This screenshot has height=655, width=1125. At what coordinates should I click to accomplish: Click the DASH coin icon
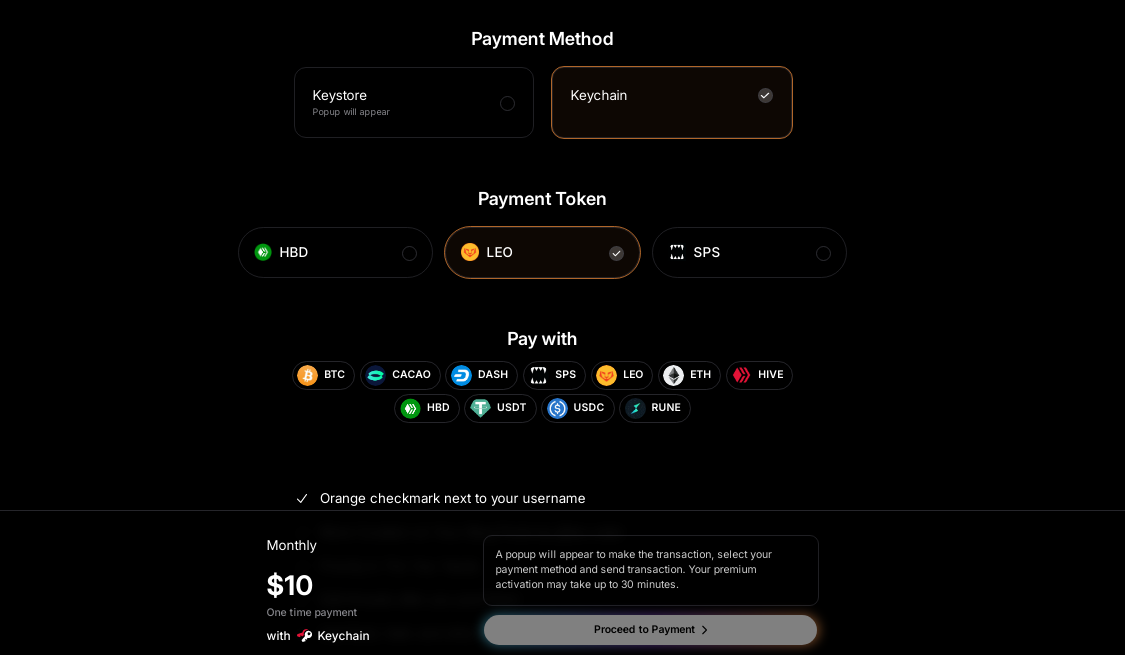[461, 375]
